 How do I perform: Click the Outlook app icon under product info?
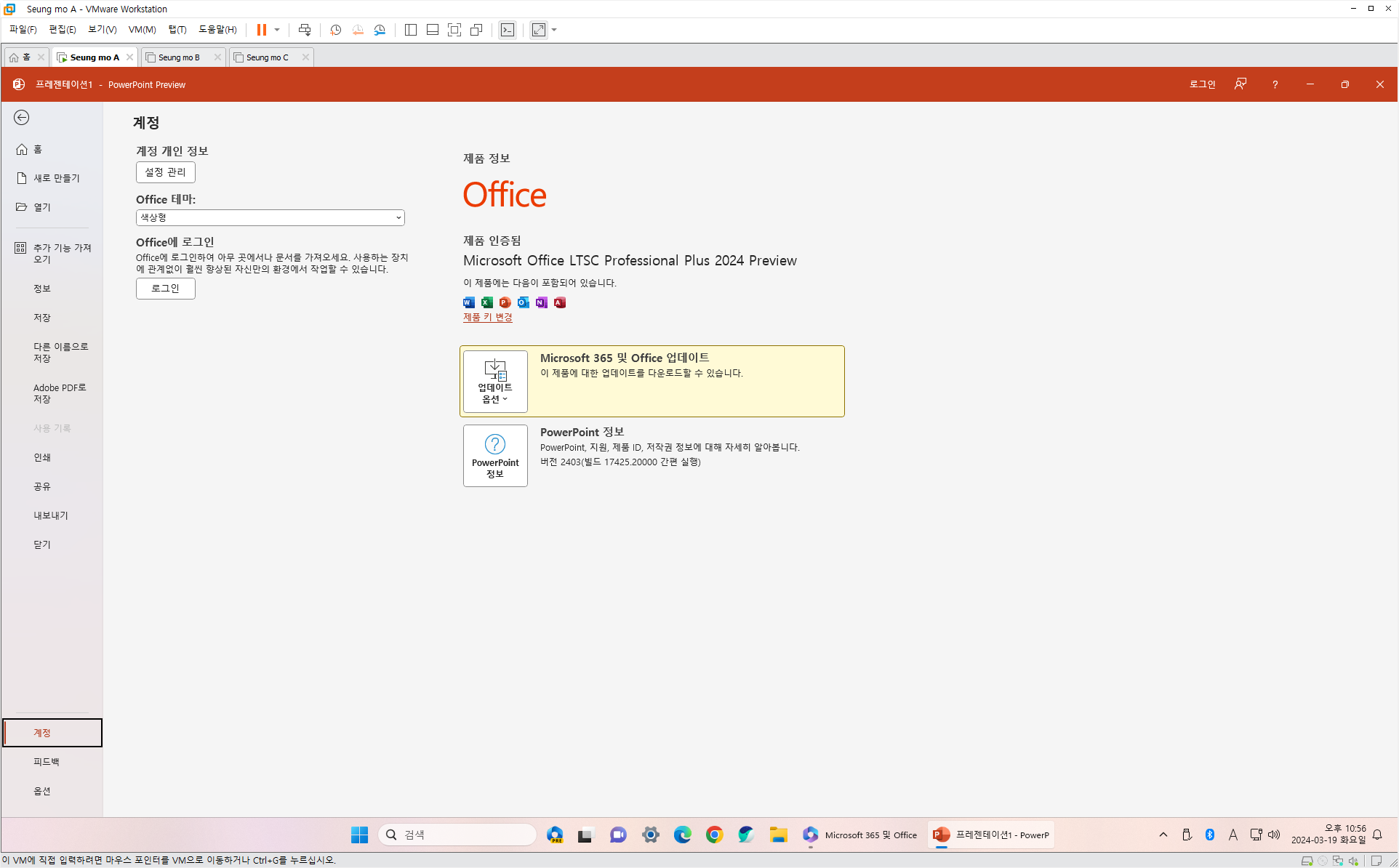coord(524,302)
